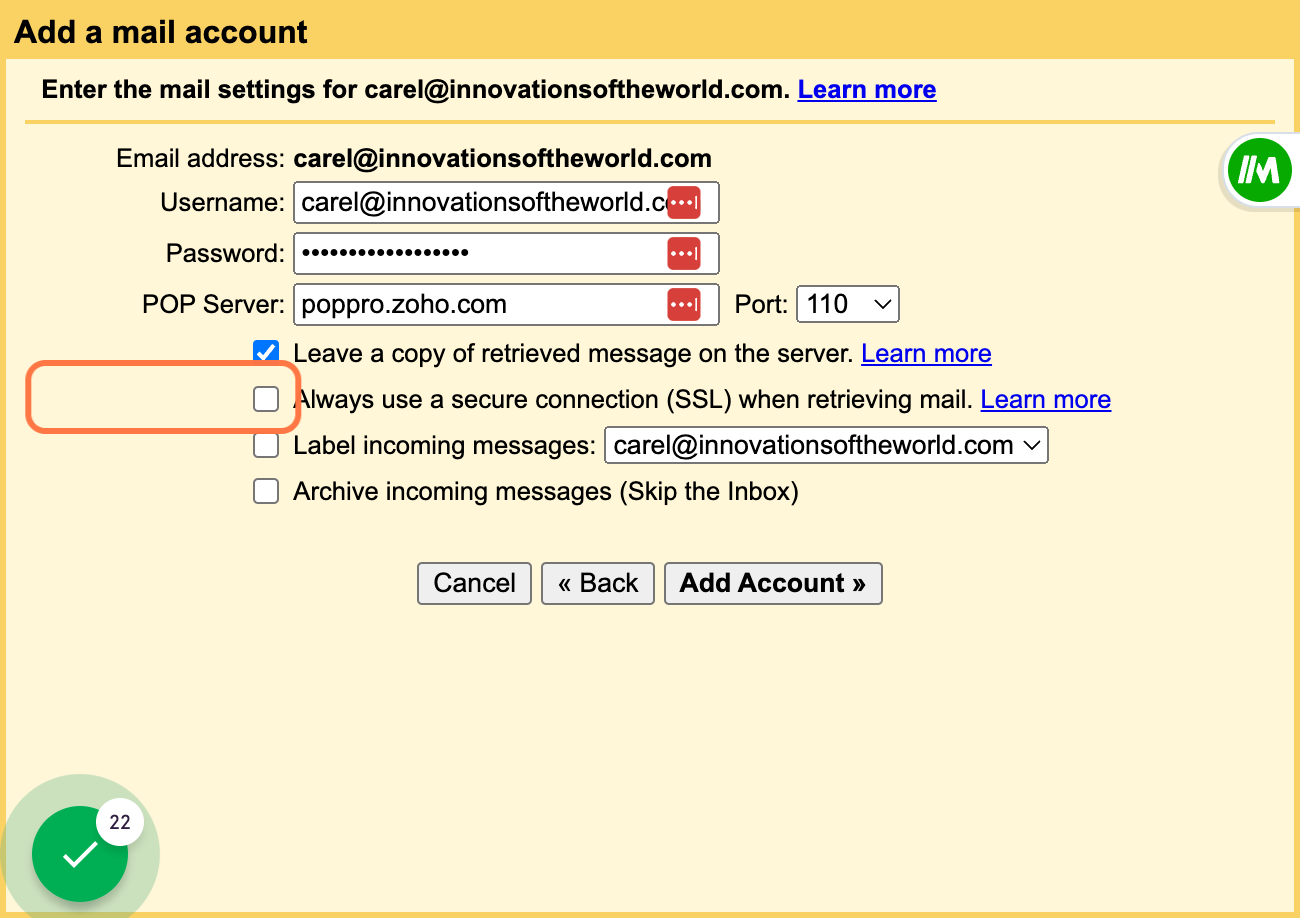Screen dimensions: 1300x918
Task: Click password manager icon in POP Server field
Action: coord(684,304)
